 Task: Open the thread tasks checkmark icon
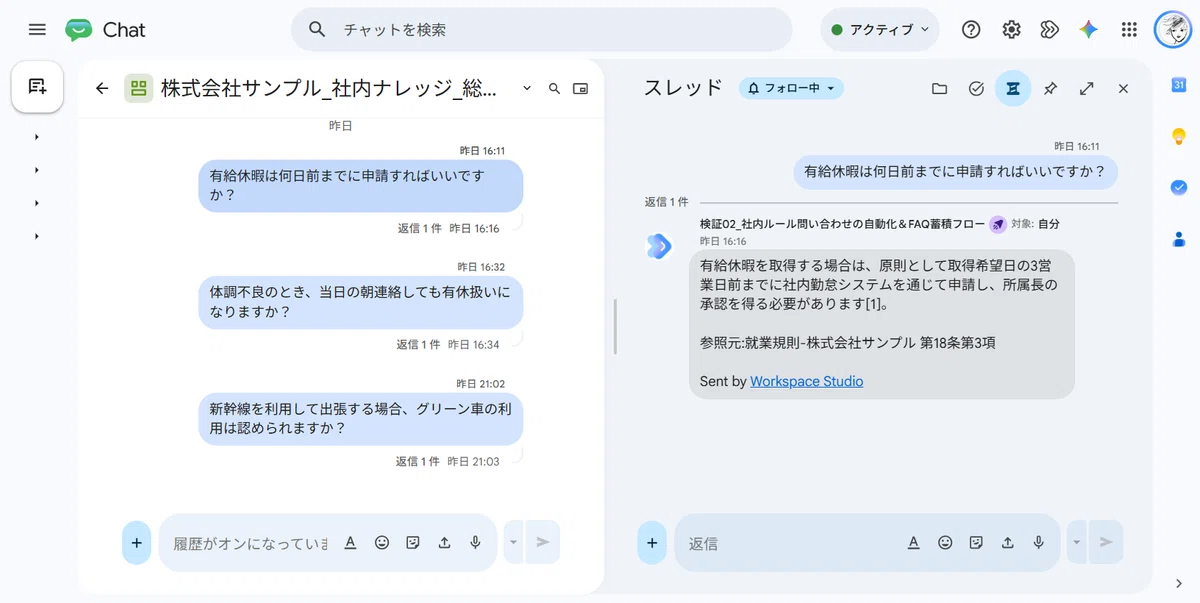(977, 88)
